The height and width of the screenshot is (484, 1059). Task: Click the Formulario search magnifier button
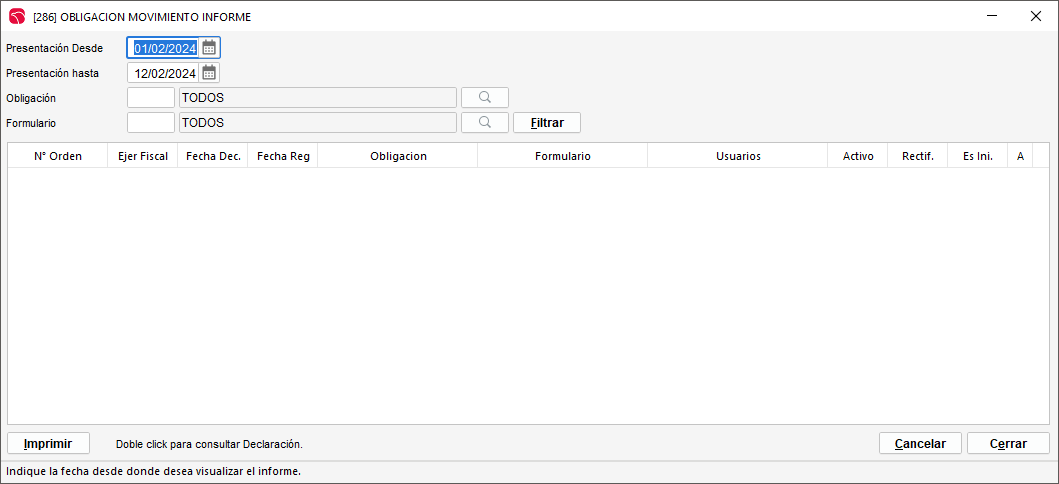[485, 123]
